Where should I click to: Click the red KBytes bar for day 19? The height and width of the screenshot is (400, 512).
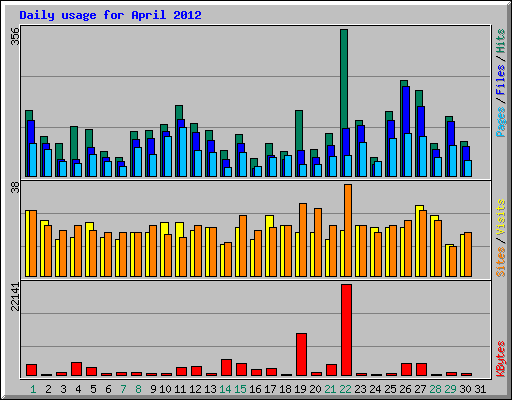(x=301, y=354)
